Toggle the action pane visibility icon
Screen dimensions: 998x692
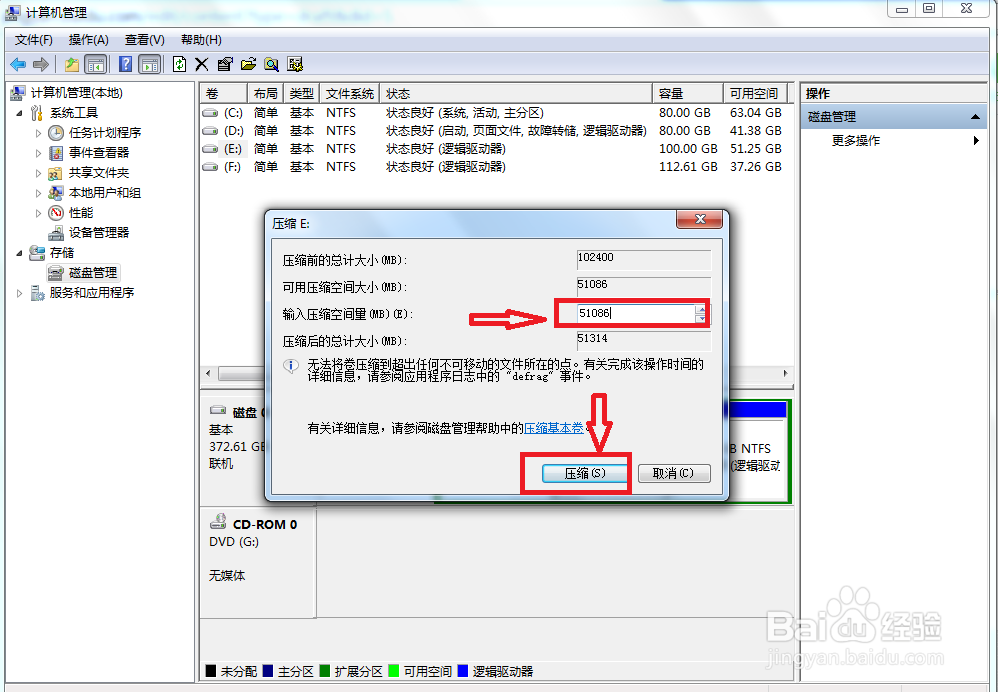pyautogui.click(x=148, y=64)
